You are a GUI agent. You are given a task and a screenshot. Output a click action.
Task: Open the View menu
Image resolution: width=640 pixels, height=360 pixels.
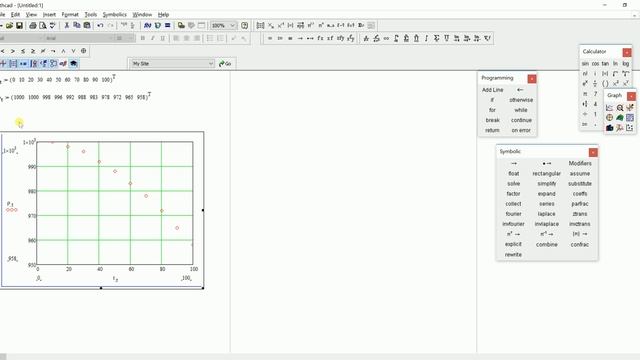click(31, 14)
